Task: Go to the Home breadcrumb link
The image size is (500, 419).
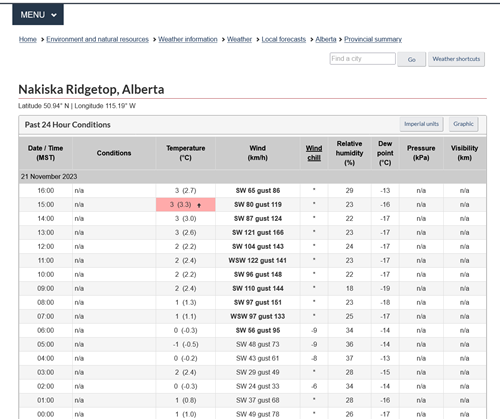Action: coord(28,39)
